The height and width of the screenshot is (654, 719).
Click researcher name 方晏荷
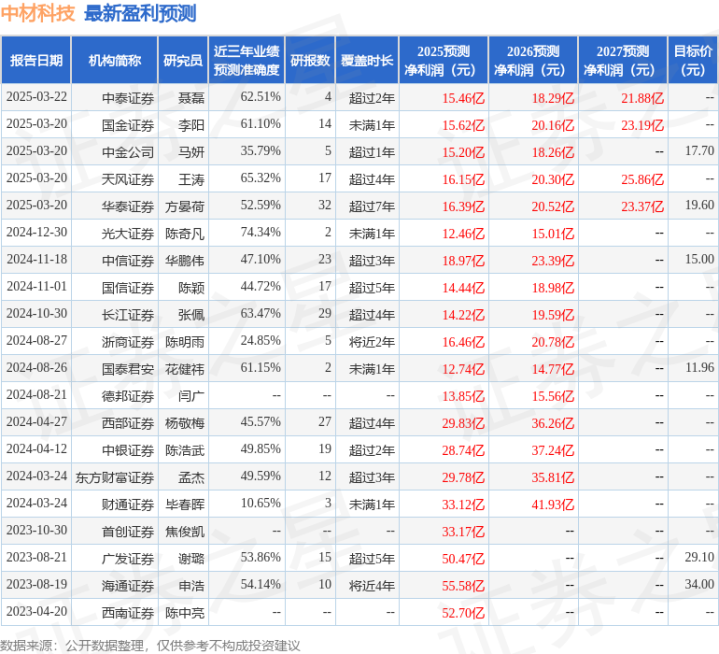185,206
